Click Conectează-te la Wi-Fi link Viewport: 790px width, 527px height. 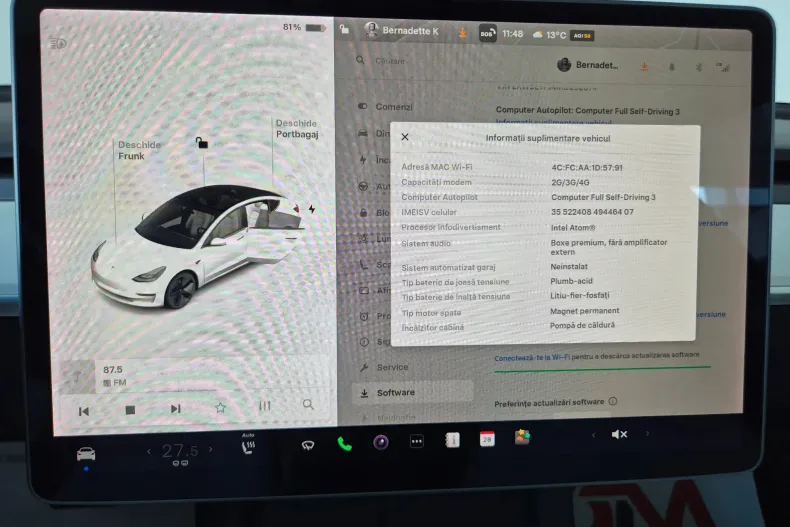[x=532, y=358]
